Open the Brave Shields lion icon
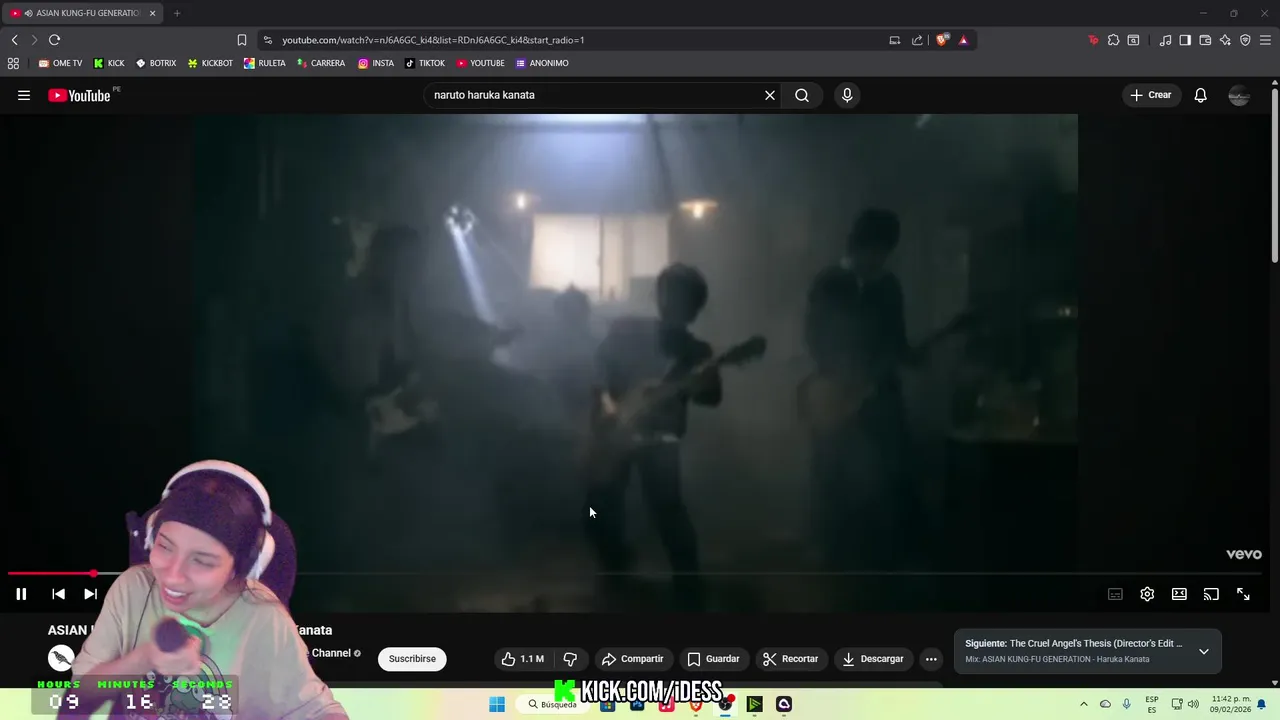Screen dimensions: 1280x720 pos(942,40)
